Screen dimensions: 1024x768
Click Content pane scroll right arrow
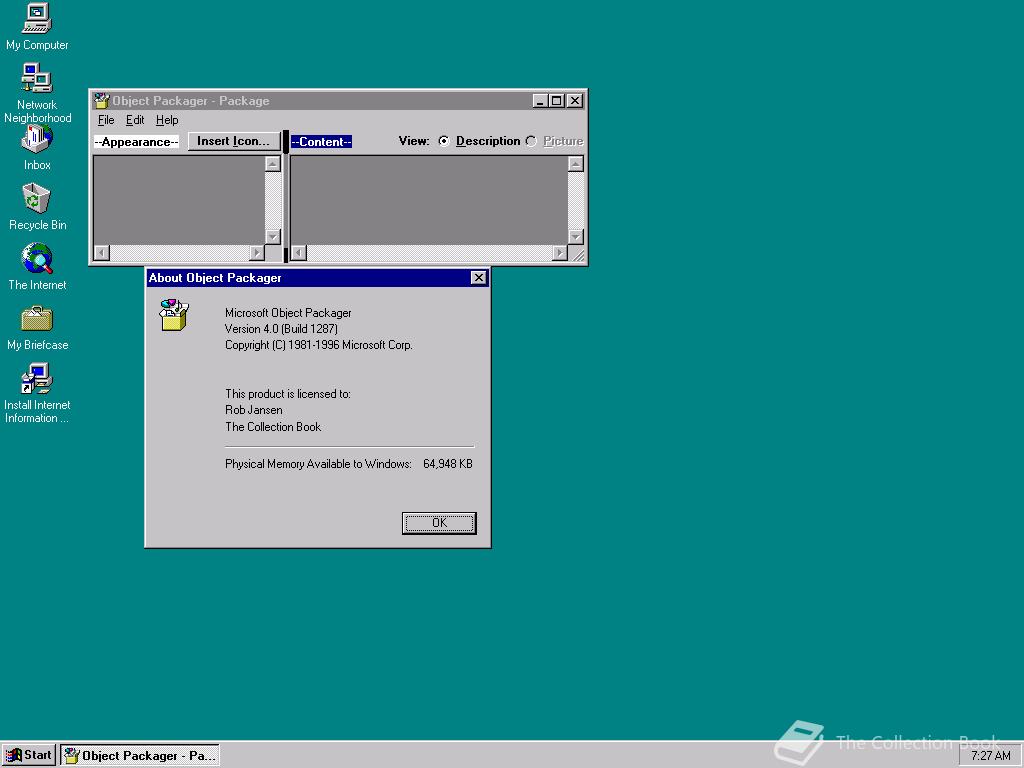click(560, 253)
